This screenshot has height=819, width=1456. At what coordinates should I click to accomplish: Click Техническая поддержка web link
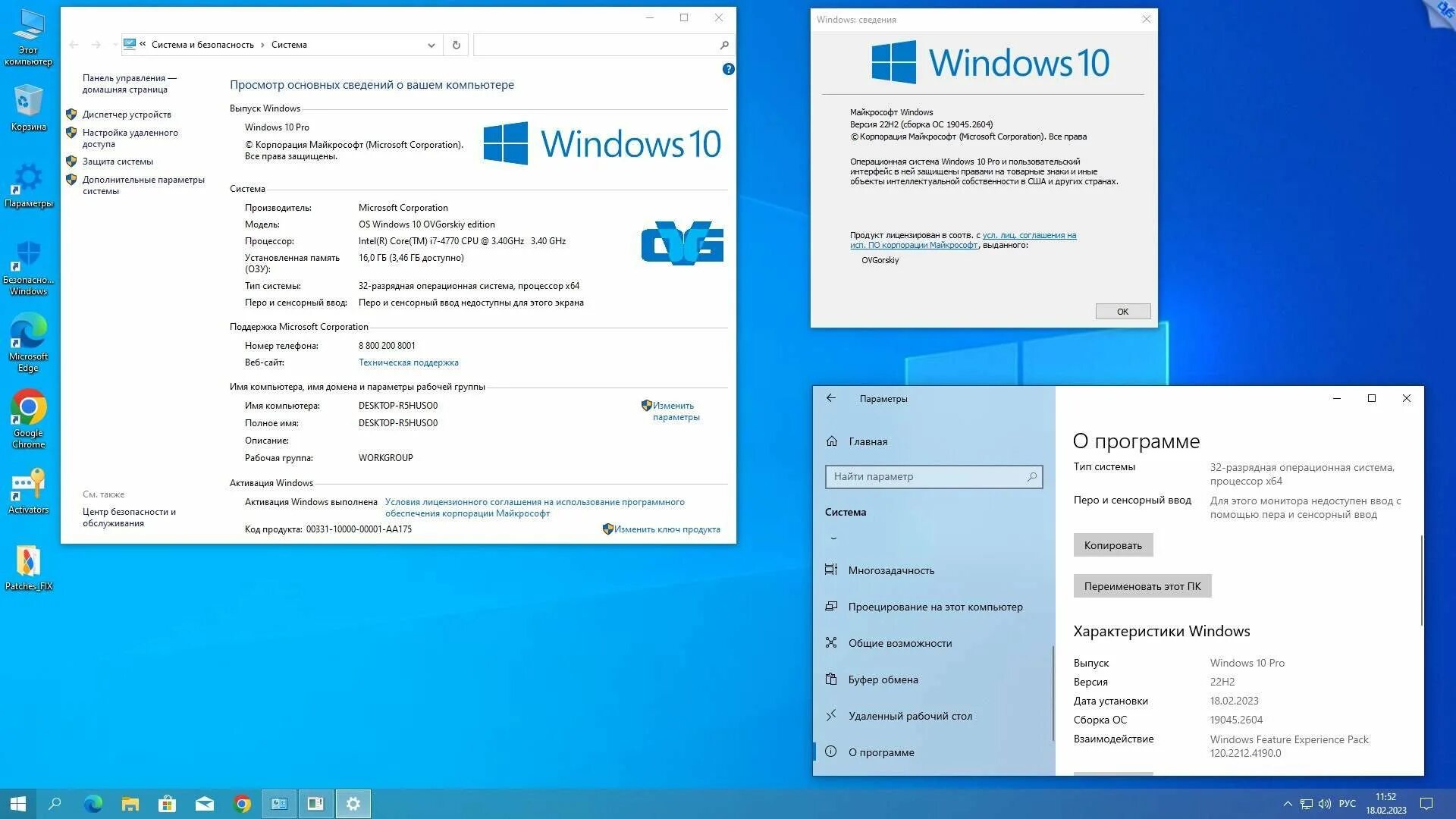point(407,362)
